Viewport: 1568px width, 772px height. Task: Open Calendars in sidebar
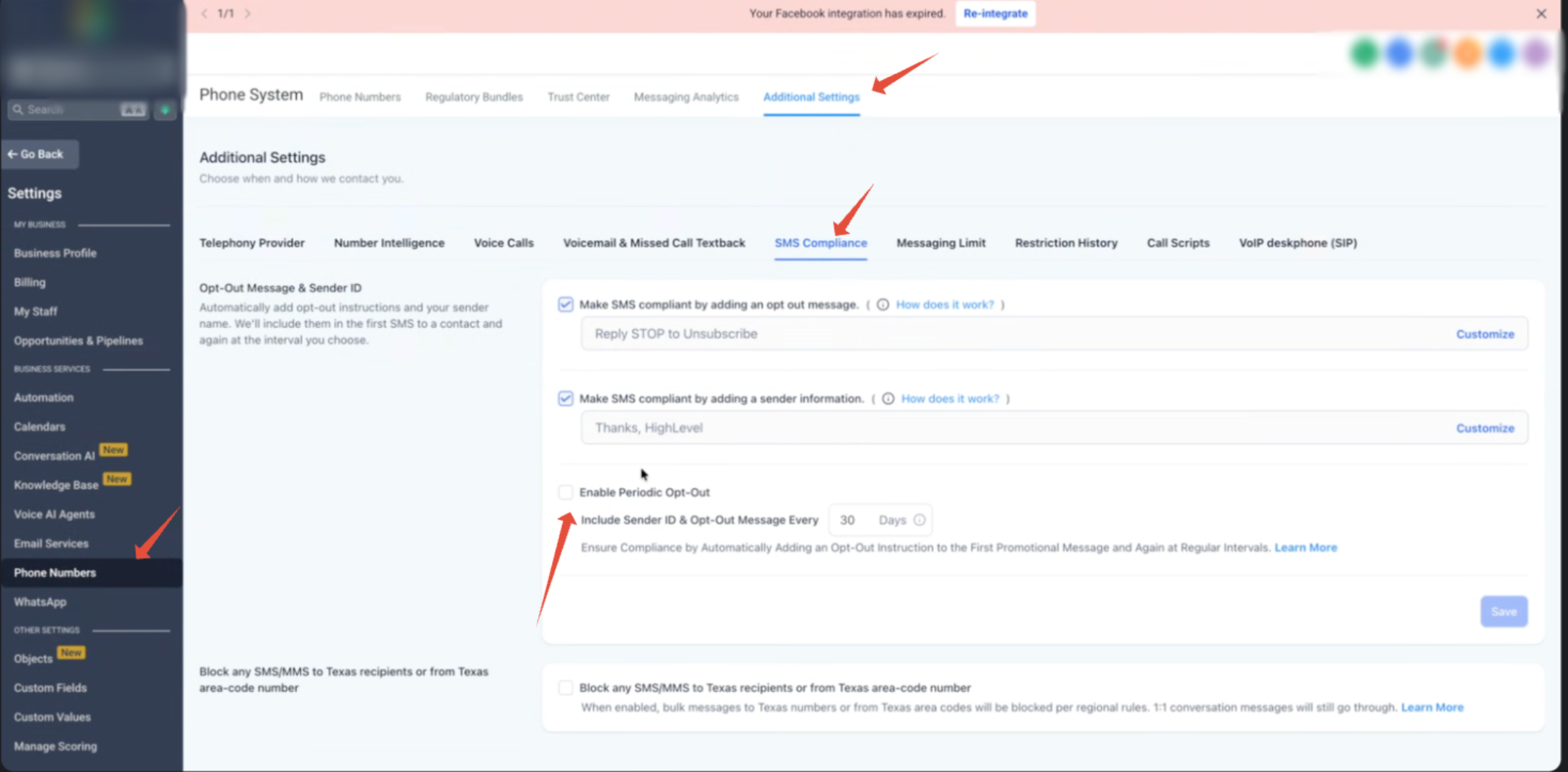pyautogui.click(x=40, y=427)
